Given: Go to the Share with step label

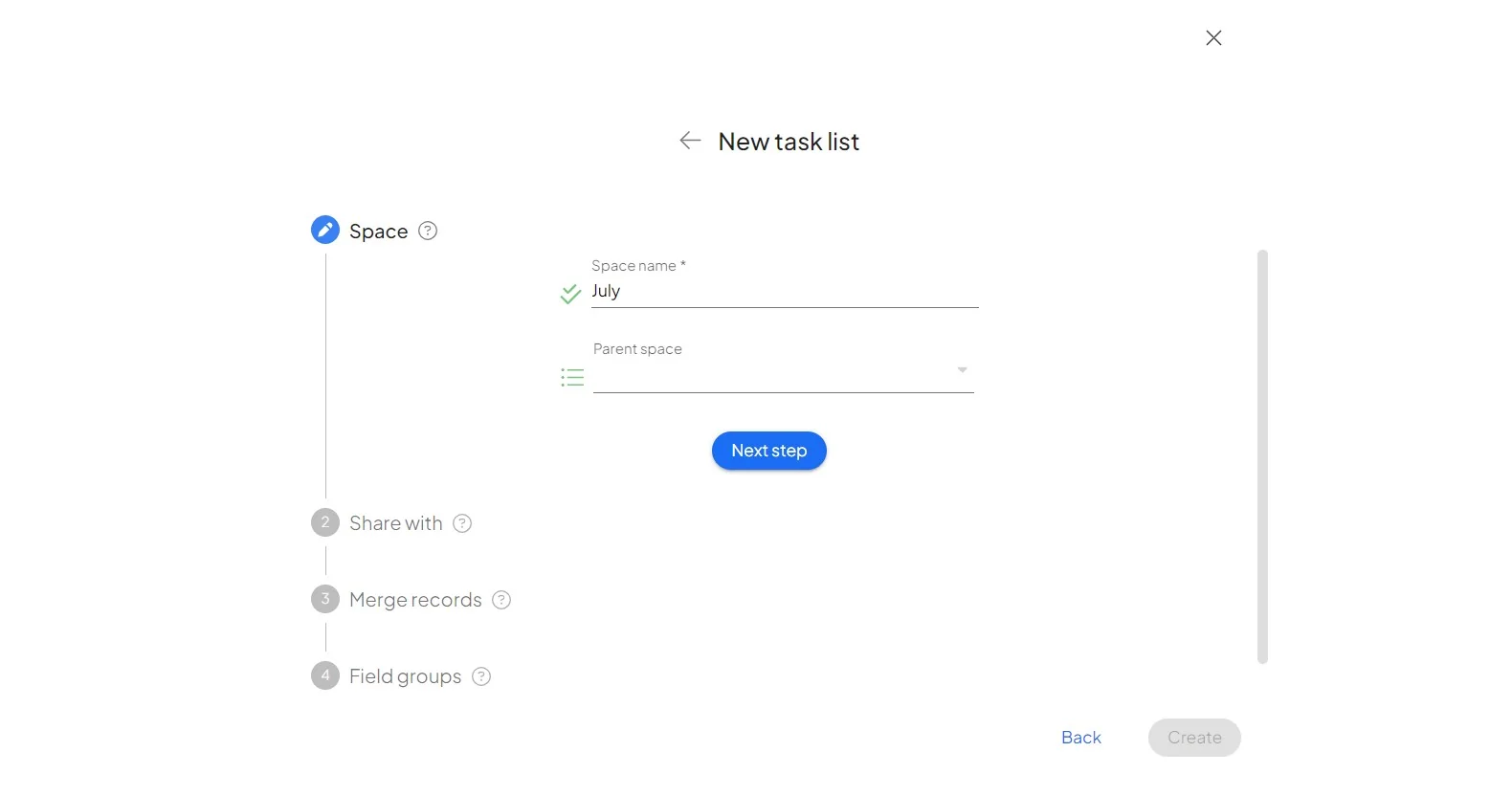Looking at the screenshot, I should (396, 523).
